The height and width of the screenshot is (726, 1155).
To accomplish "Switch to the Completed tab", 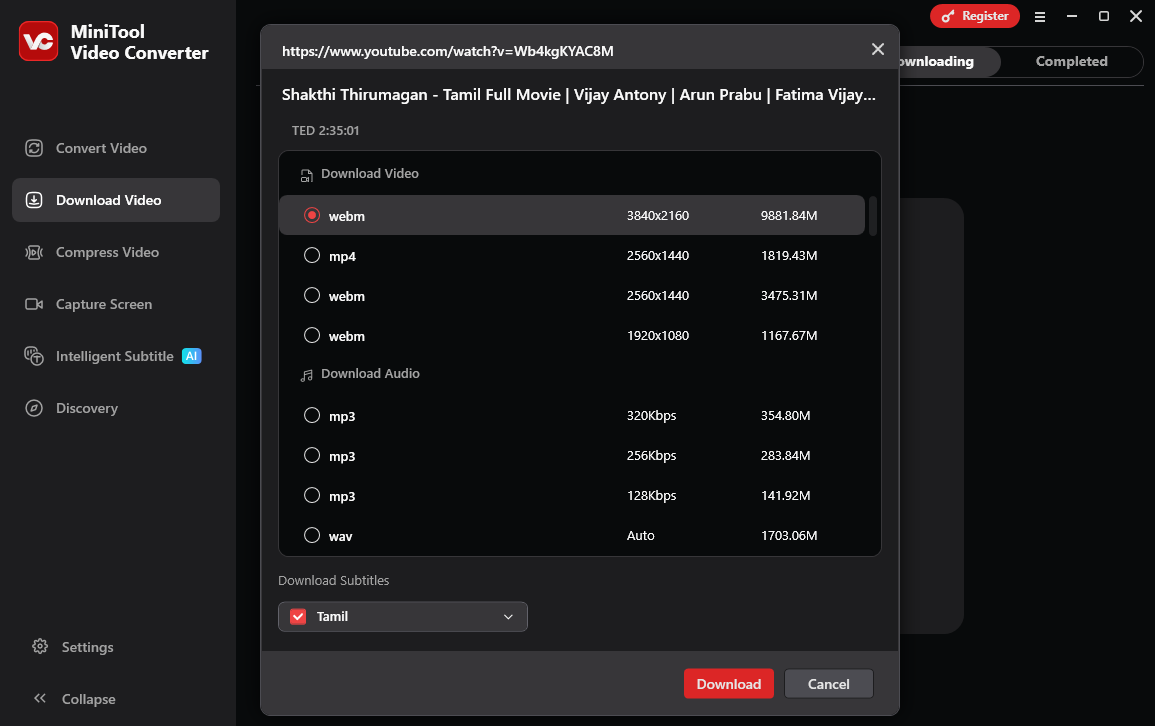I will (x=1071, y=61).
